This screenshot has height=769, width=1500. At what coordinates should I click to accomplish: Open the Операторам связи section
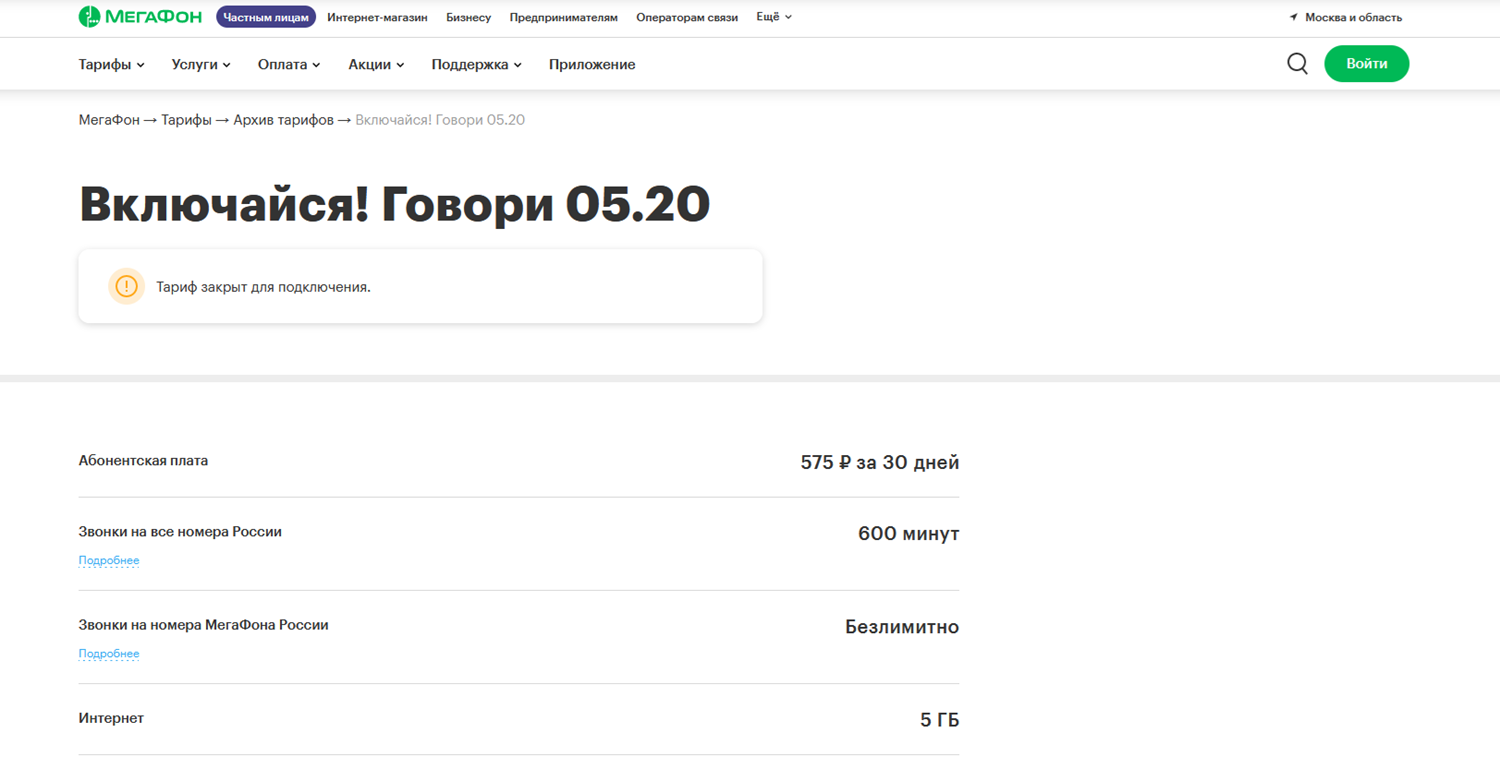point(687,17)
